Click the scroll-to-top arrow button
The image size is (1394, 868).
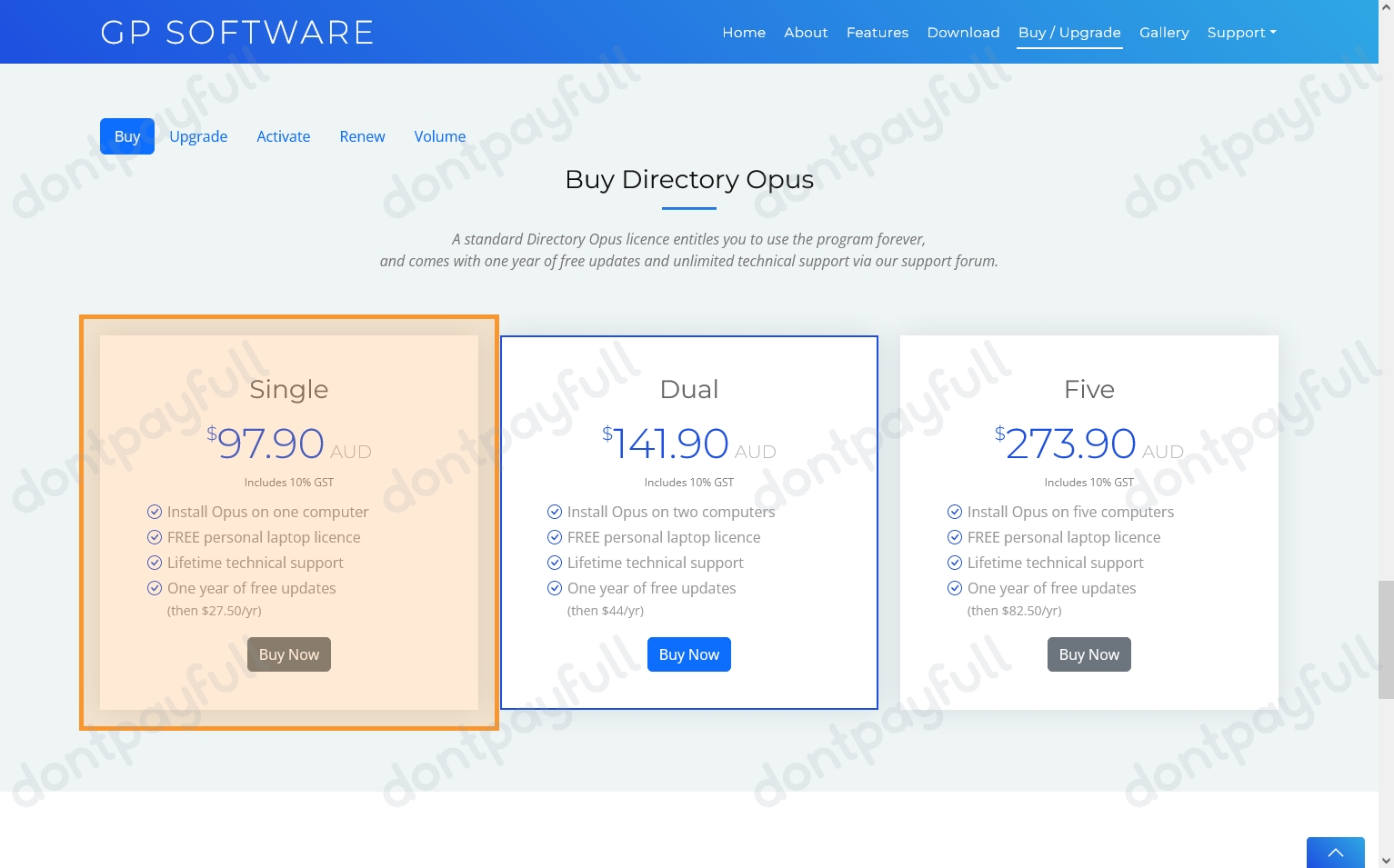pos(1335,853)
